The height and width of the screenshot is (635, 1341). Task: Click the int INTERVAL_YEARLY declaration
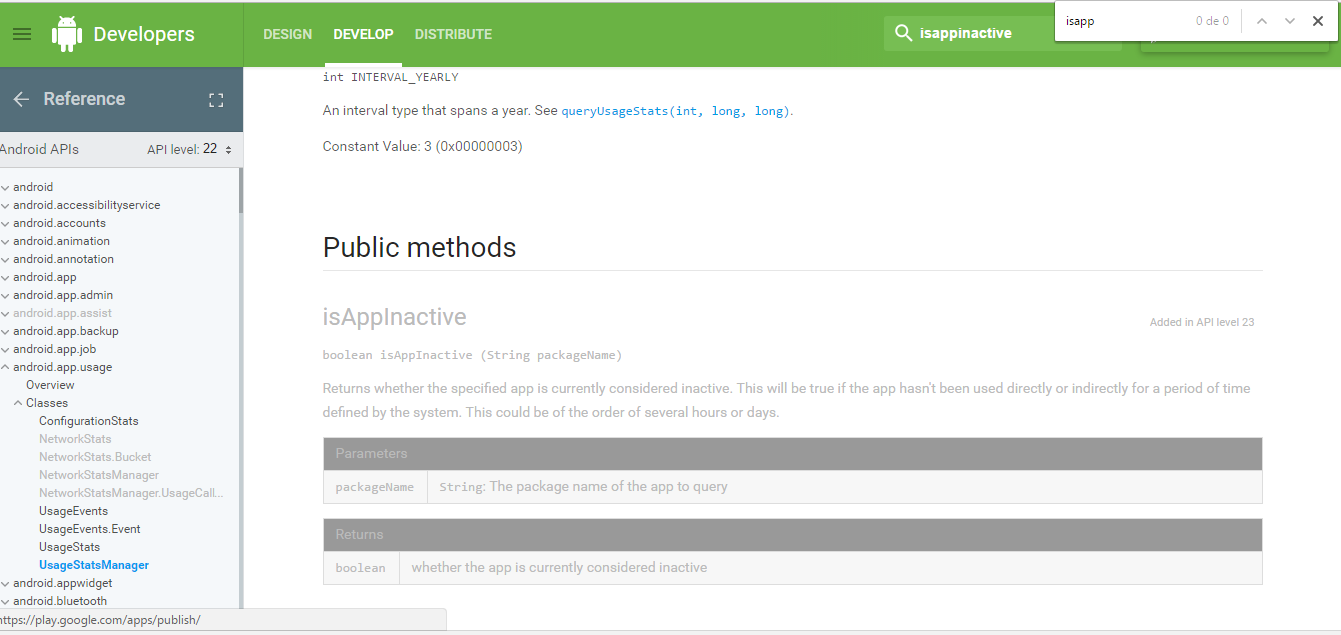pyautogui.click(x=390, y=77)
